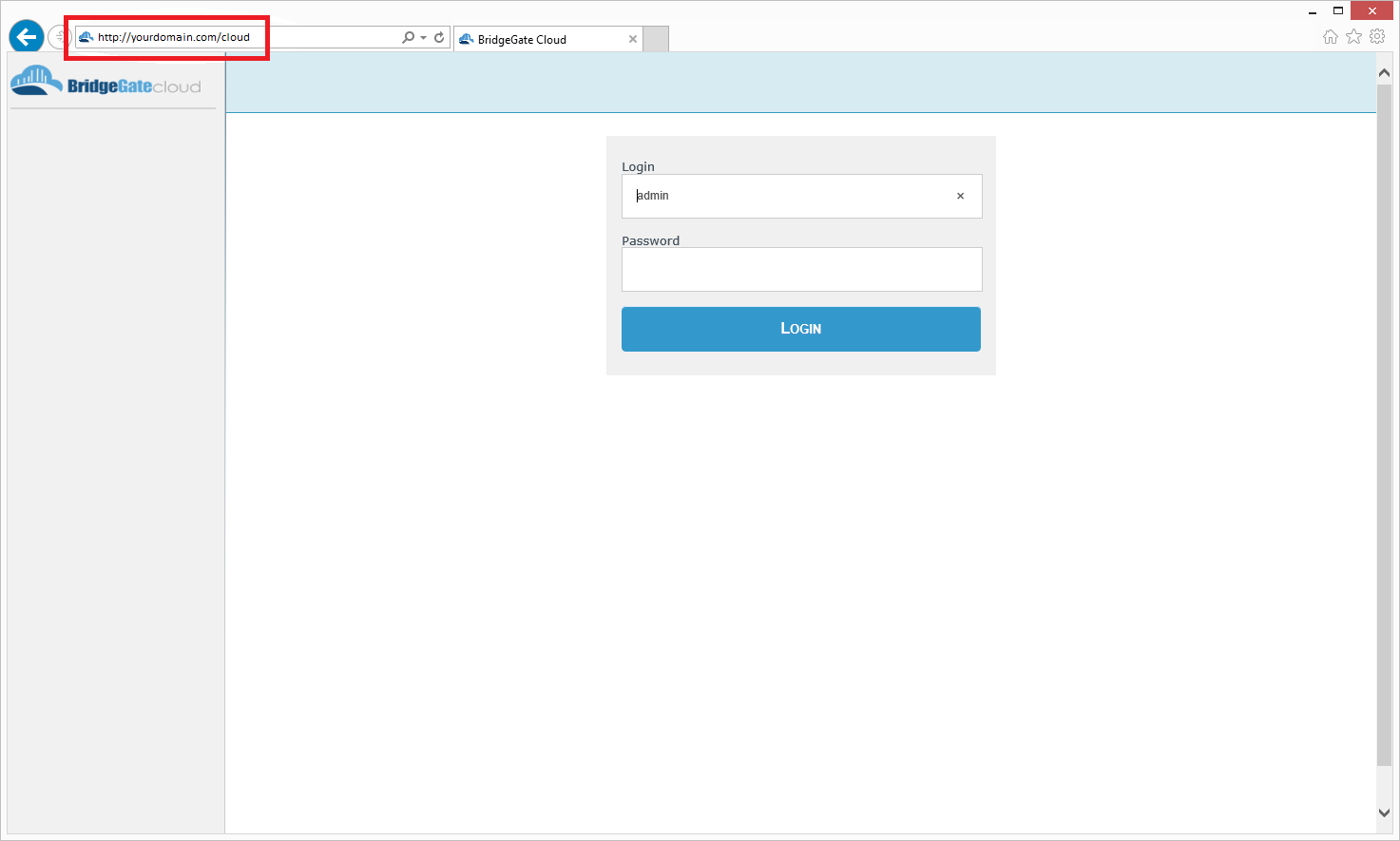Click the vertical scrollbar thumb
Viewport: 1400px width, 841px height.
point(1384,425)
